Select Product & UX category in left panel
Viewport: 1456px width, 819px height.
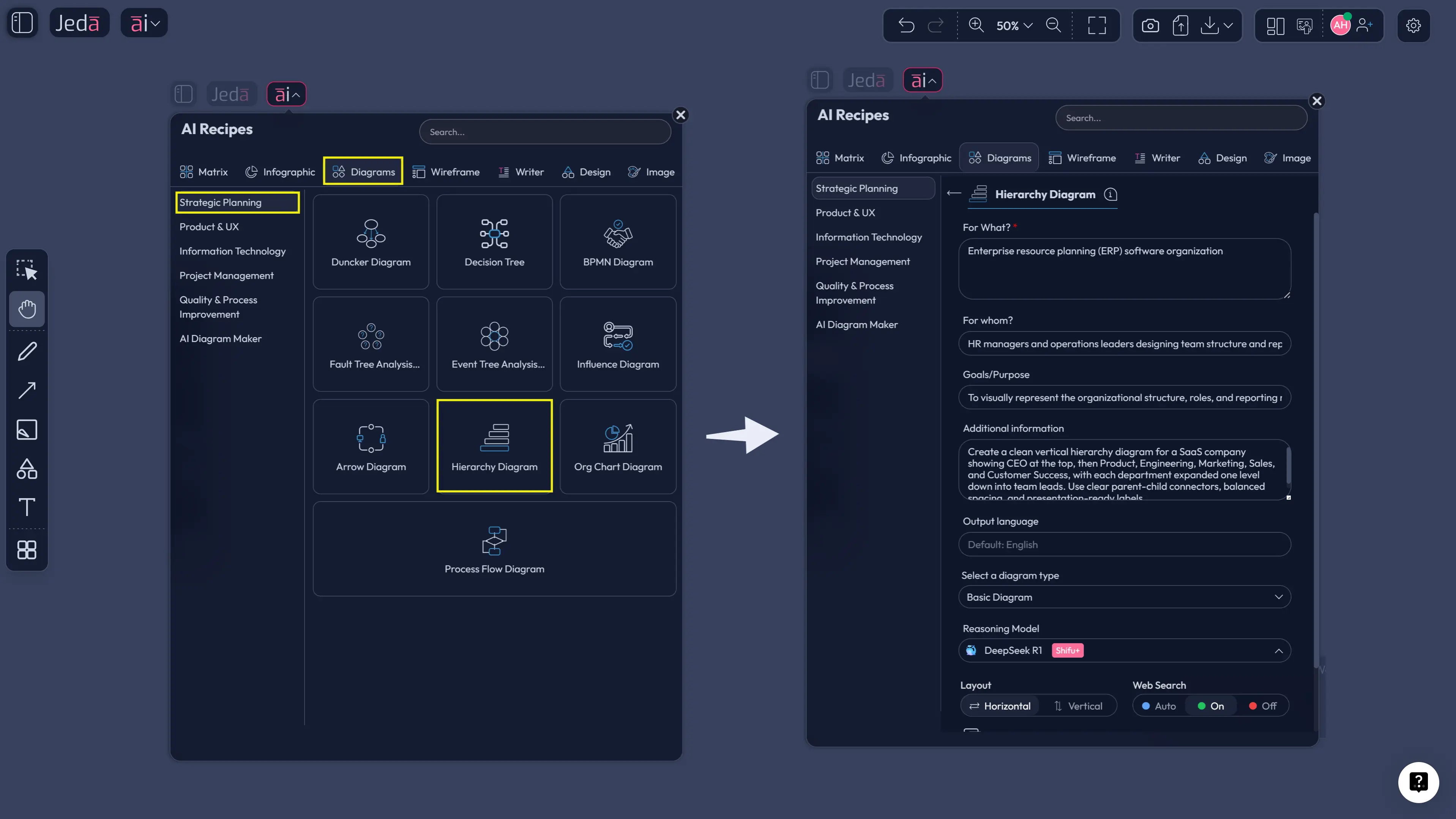tap(209, 227)
